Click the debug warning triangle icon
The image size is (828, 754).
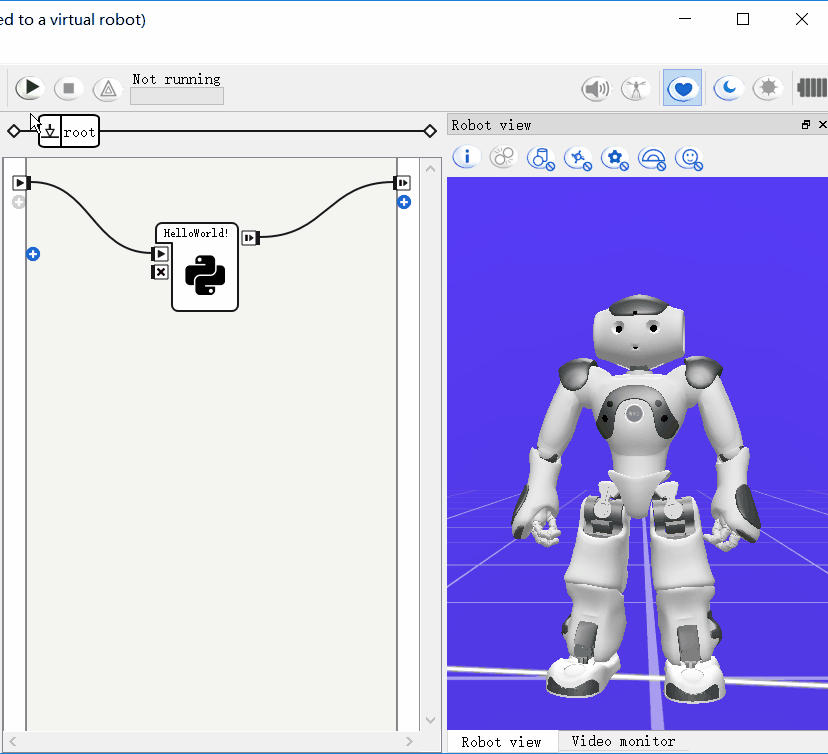click(x=107, y=89)
